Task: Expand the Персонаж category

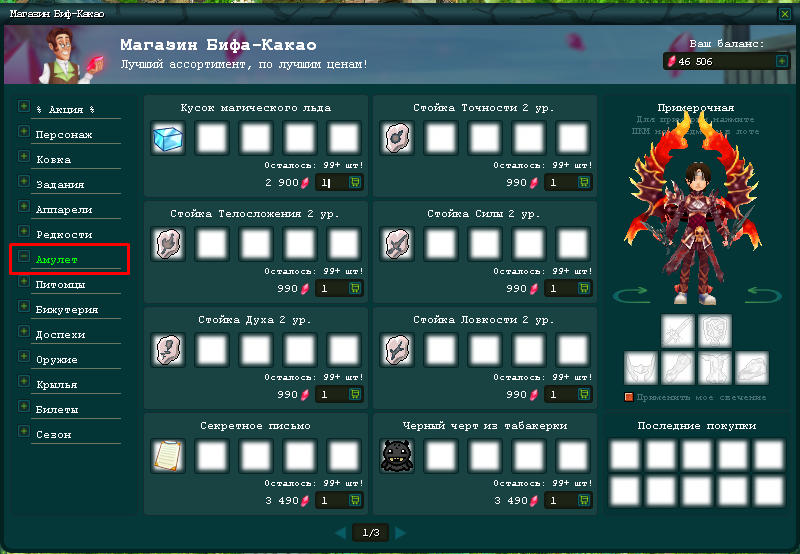Action: [x=23, y=131]
